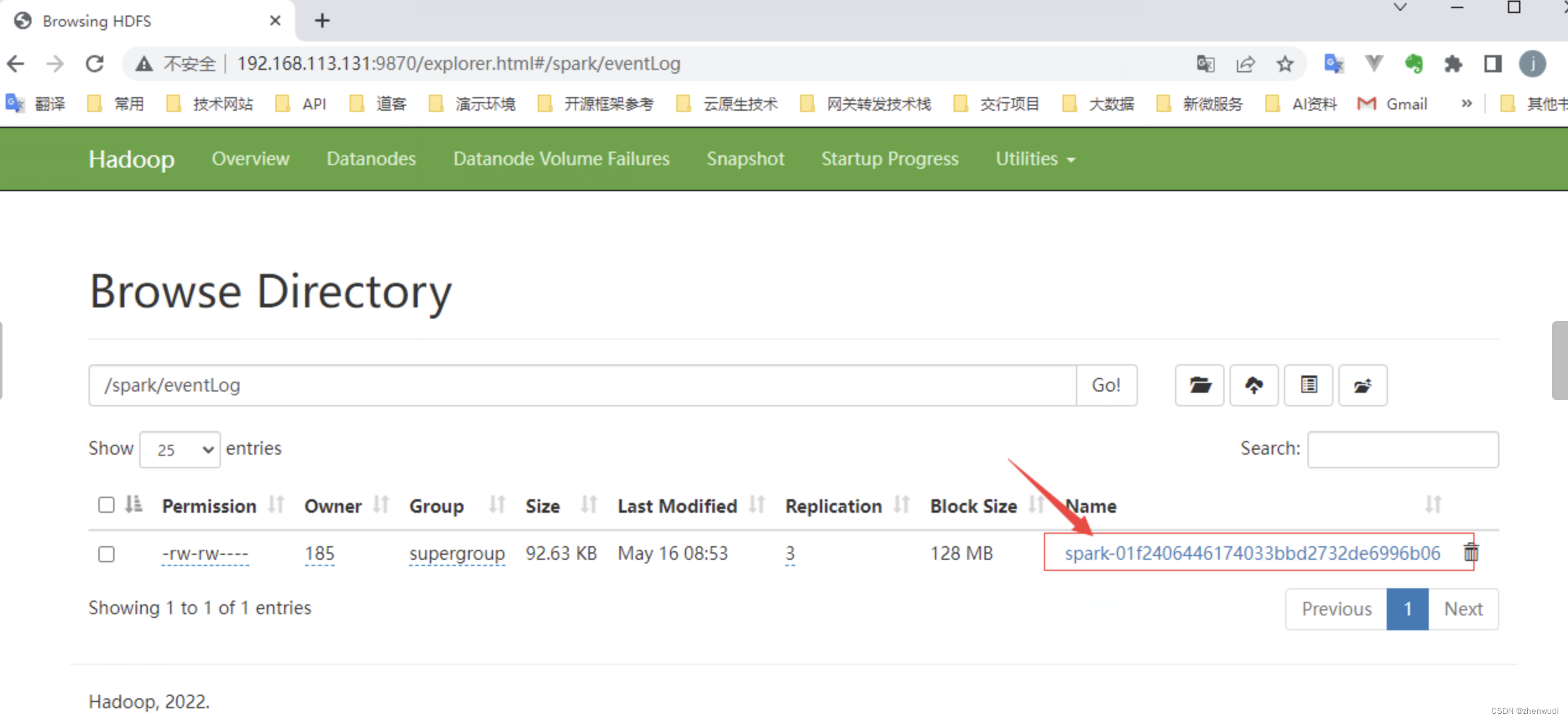This screenshot has width=1568, height=720.
Task: Click the cut and paste list icon
Action: (x=1308, y=385)
